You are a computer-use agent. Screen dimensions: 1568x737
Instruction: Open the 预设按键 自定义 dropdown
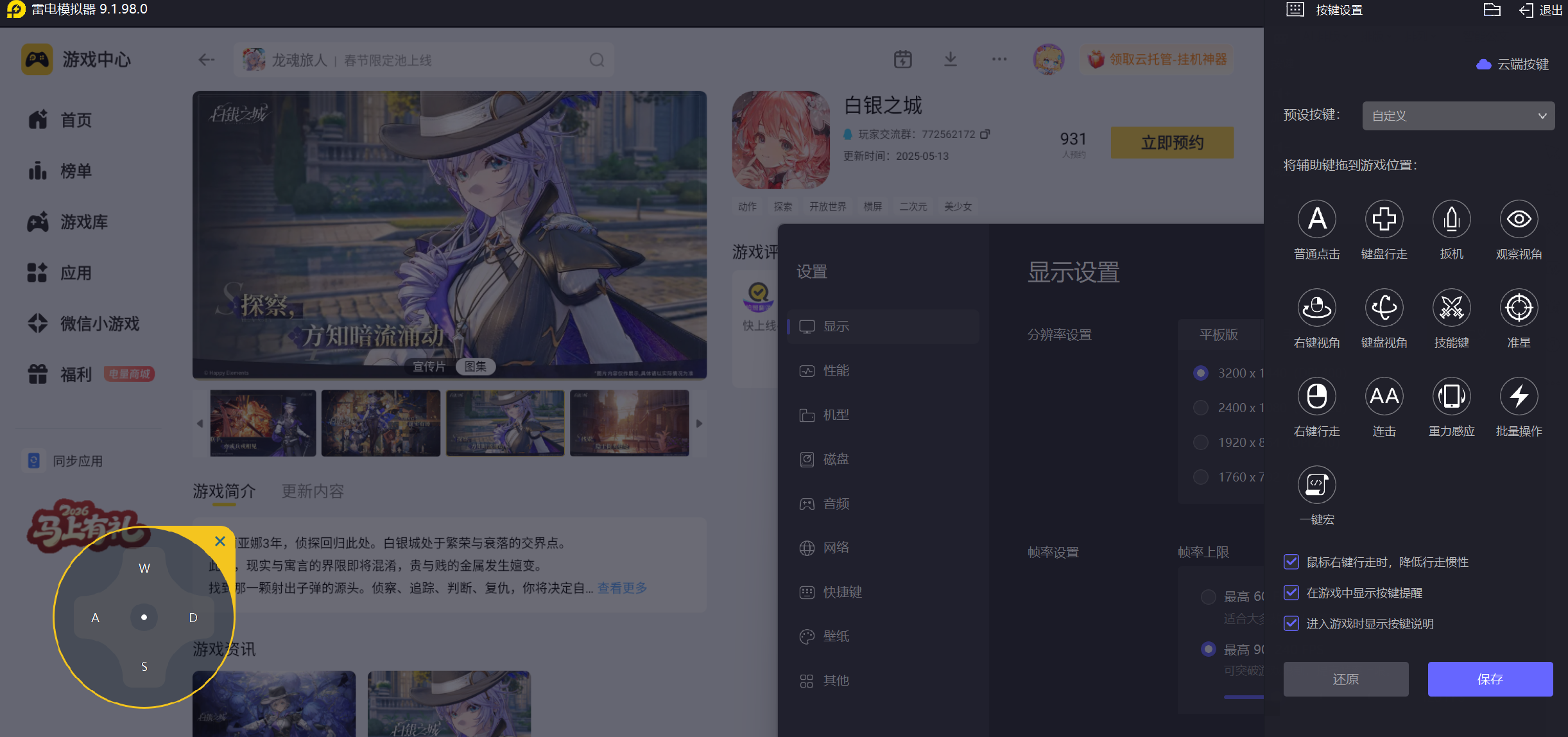pos(1458,116)
